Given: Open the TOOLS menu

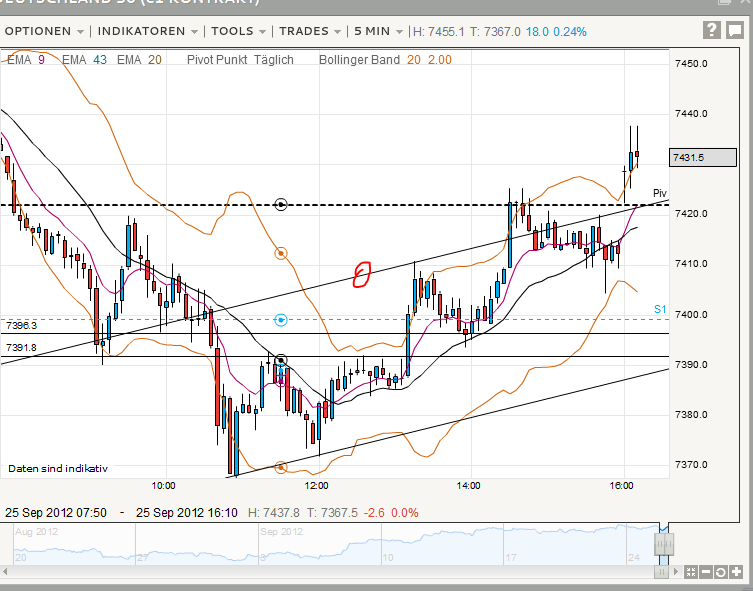Looking at the screenshot, I should pyautogui.click(x=239, y=31).
